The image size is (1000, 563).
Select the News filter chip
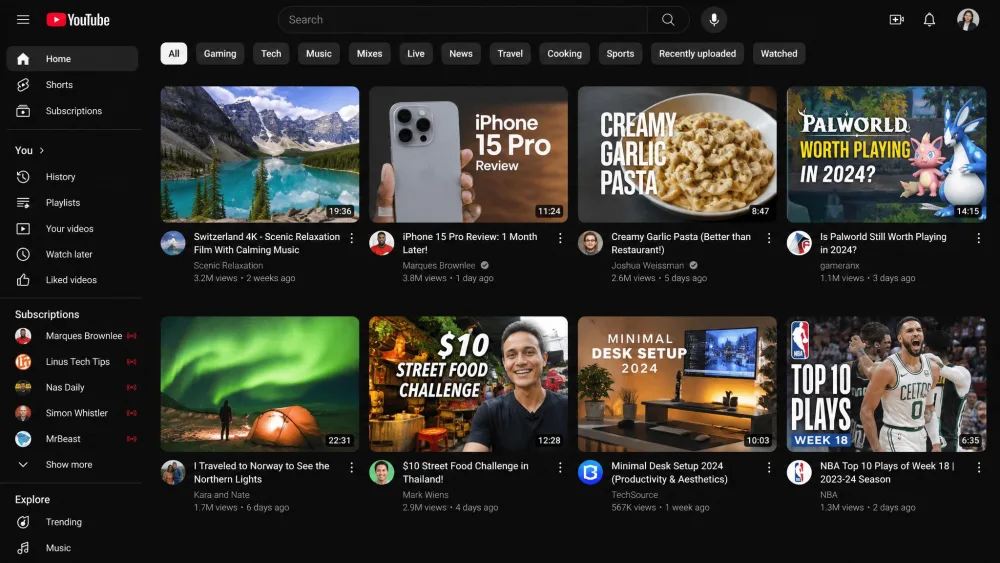point(460,54)
